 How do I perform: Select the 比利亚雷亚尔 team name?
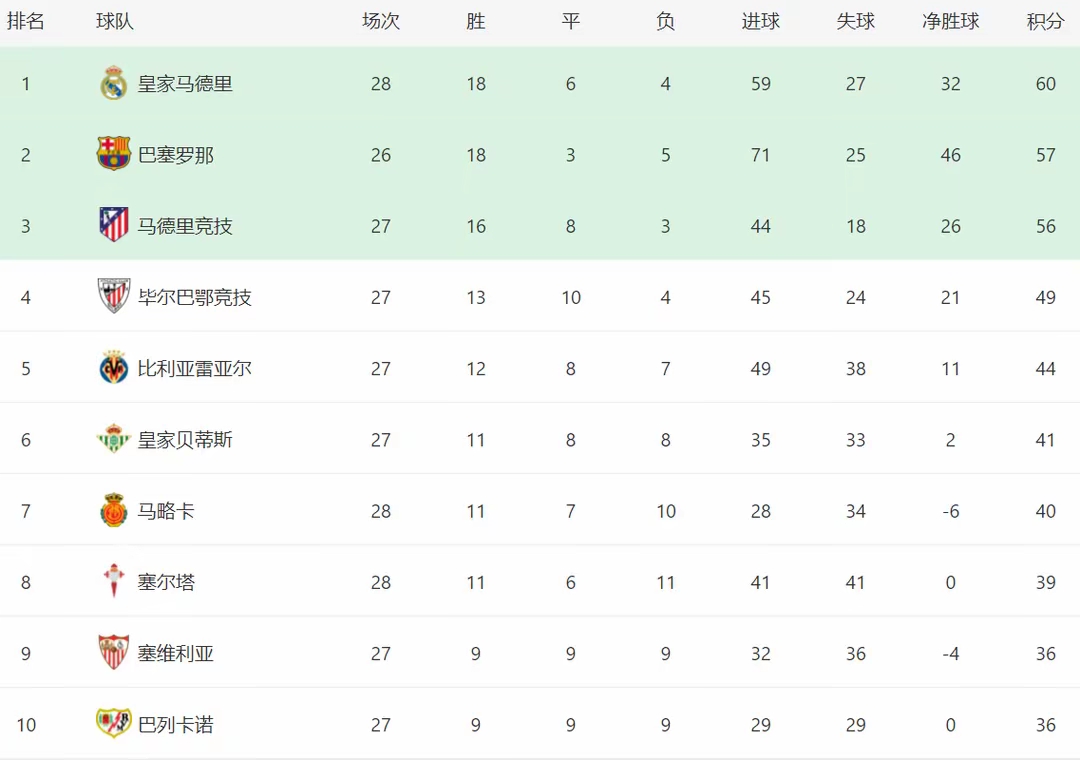tap(195, 368)
